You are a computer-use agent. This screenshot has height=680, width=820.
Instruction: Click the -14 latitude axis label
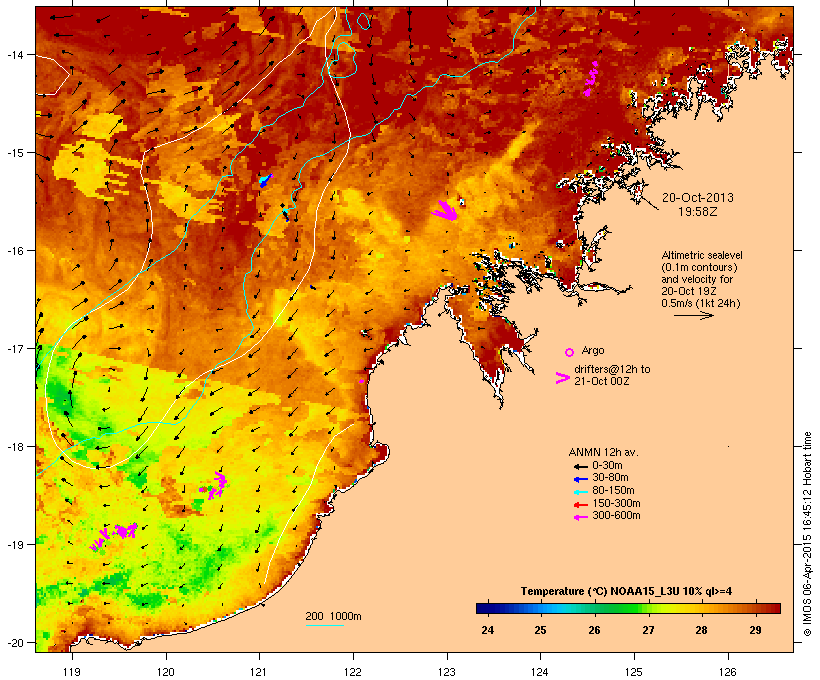(14, 54)
